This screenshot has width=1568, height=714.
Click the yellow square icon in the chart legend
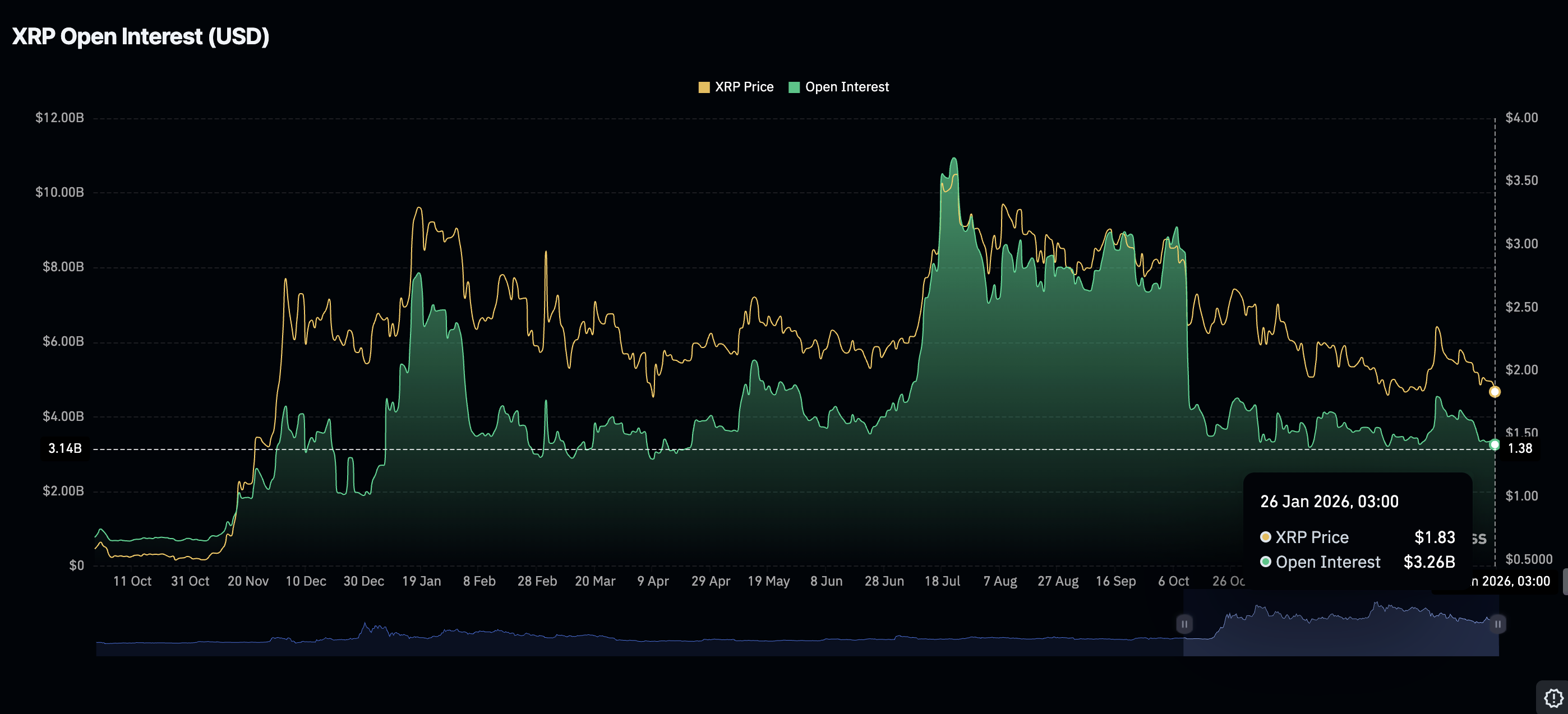704,86
